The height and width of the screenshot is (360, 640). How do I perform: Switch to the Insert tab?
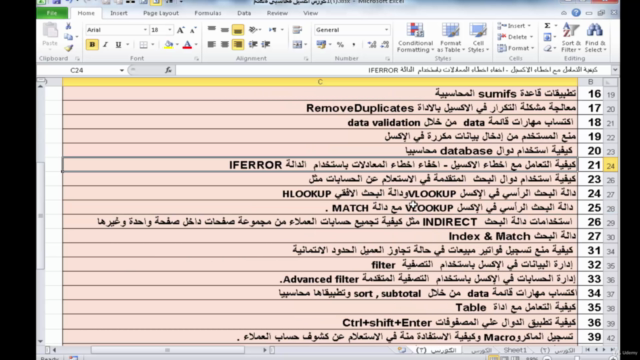(119, 13)
